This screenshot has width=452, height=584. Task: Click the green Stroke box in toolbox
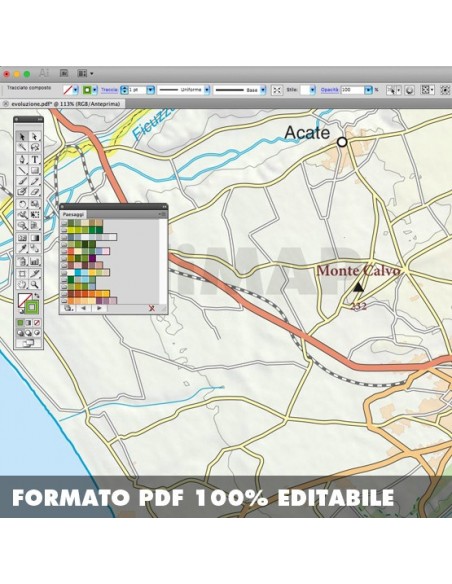tap(32, 307)
